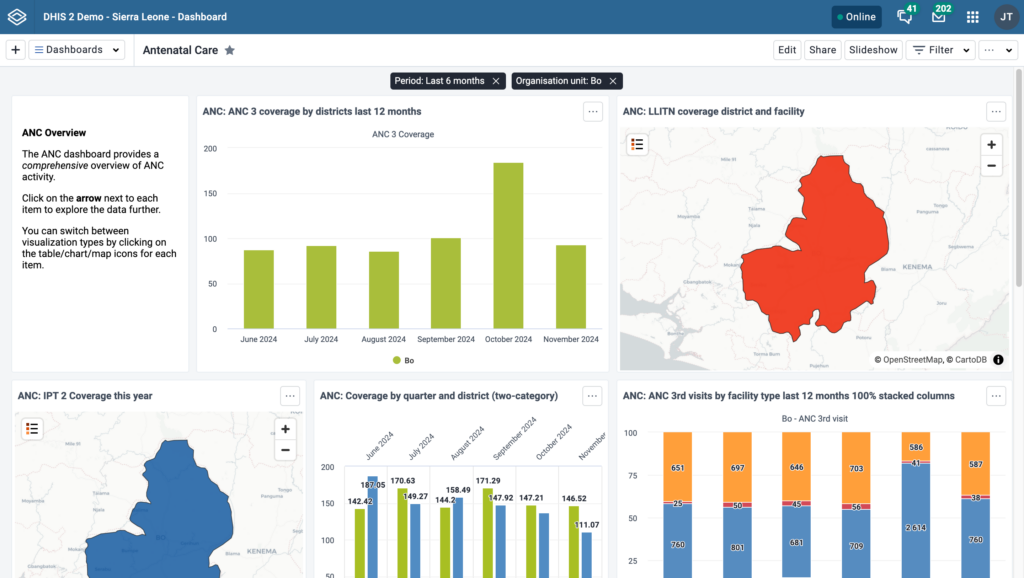
Task: Start the Slideshow
Action: 873,50
